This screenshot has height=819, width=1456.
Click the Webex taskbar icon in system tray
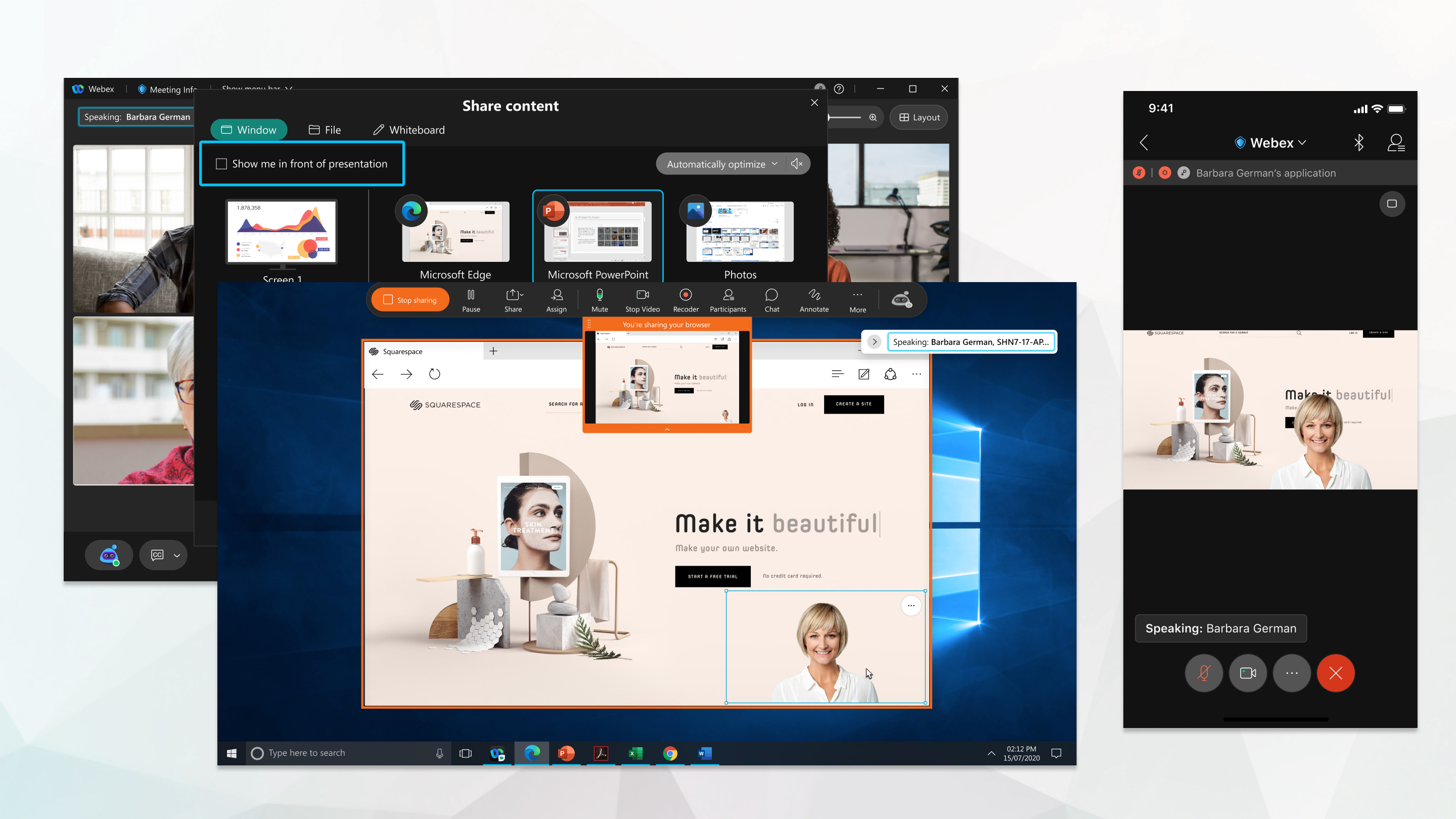click(x=497, y=753)
